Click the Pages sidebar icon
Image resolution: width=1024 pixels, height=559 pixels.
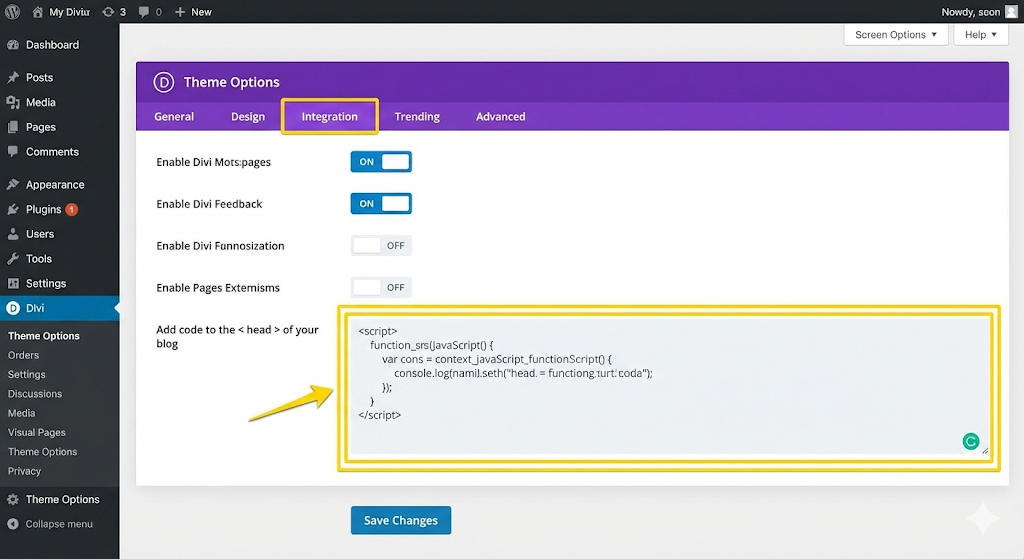pos(12,127)
